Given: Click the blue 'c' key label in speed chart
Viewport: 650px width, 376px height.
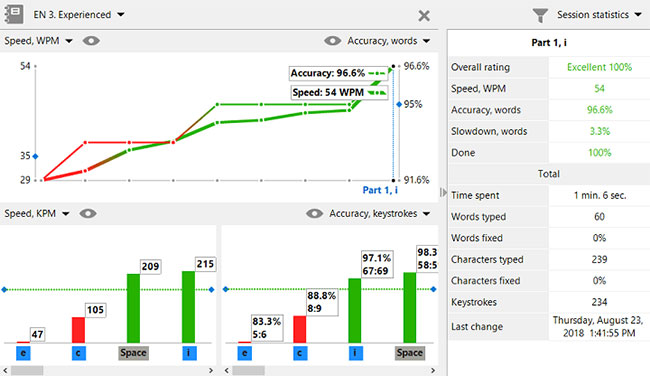Looking at the screenshot, I should pos(78,353).
